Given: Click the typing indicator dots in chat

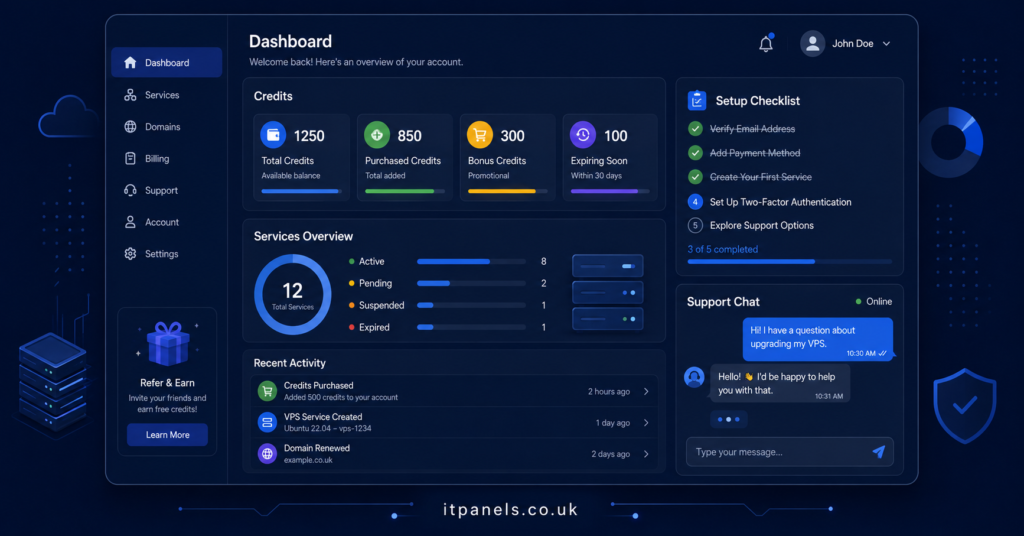Looking at the screenshot, I should 728,419.
